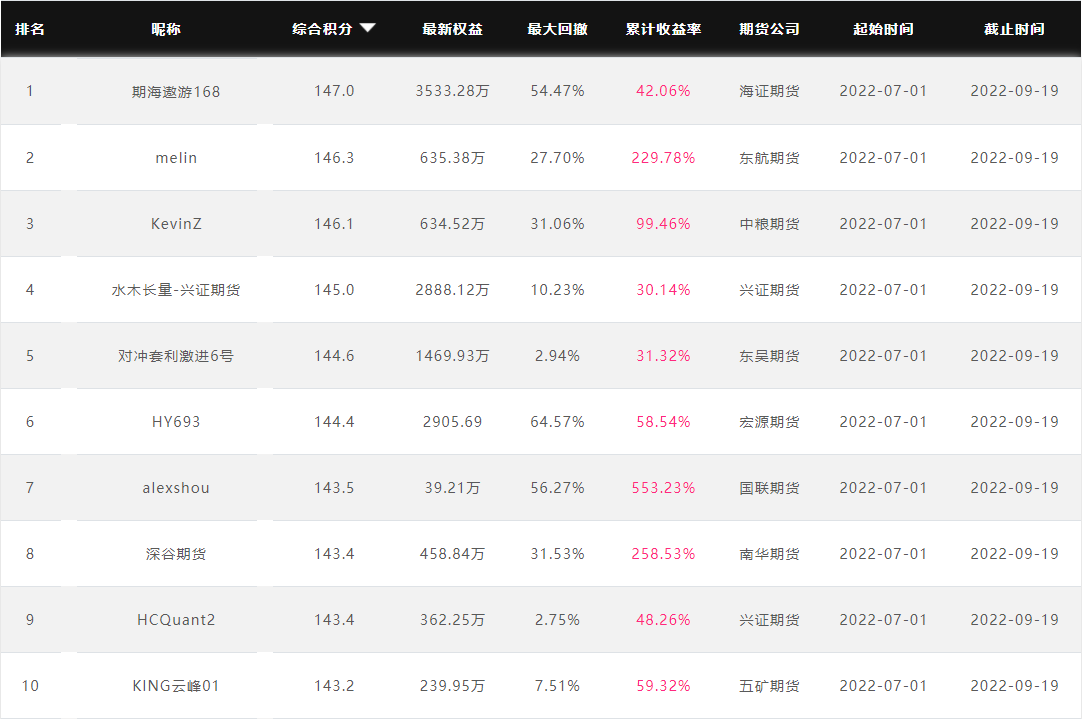The height and width of the screenshot is (719, 1082).
Task: Select score value 143.2
Action: coord(334,686)
